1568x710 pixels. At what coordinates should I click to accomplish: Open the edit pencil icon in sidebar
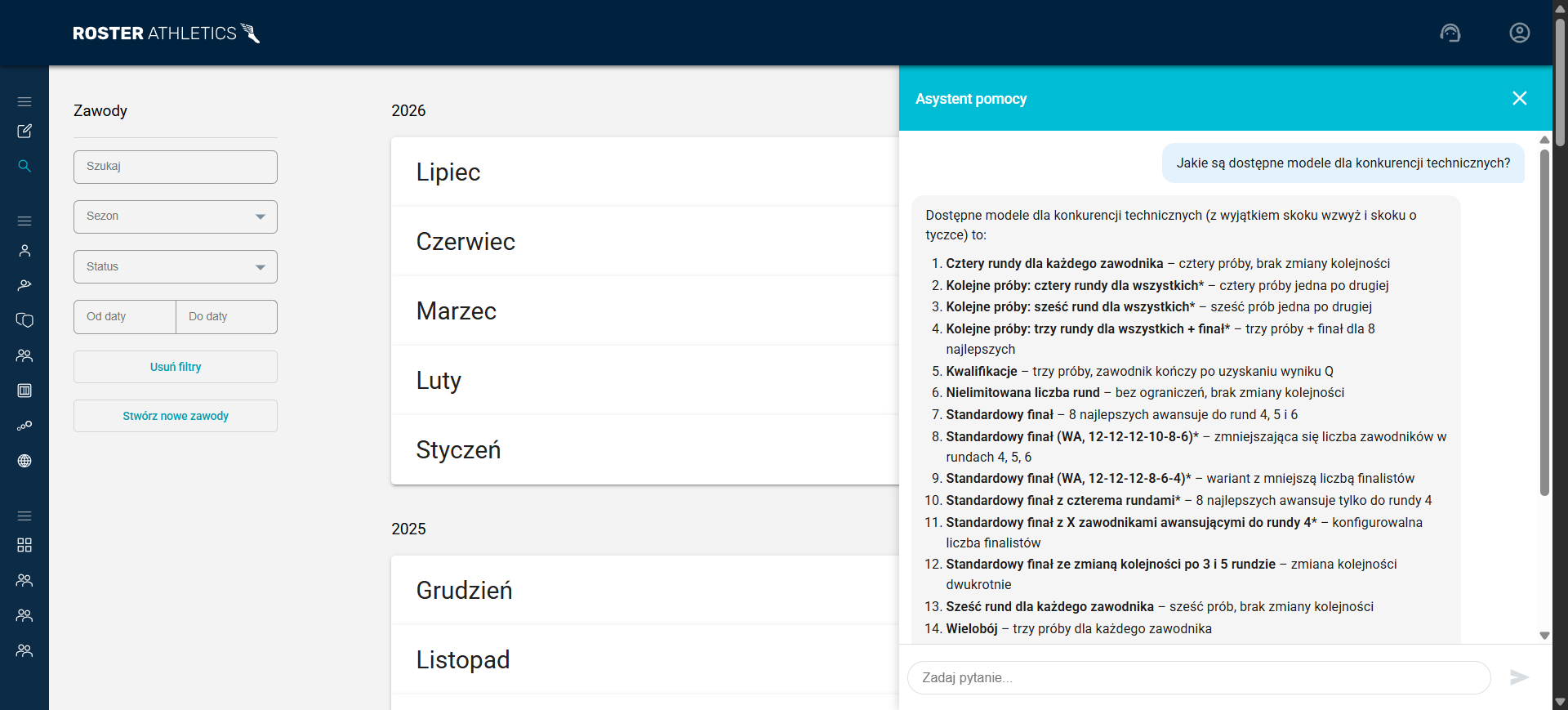pos(24,131)
